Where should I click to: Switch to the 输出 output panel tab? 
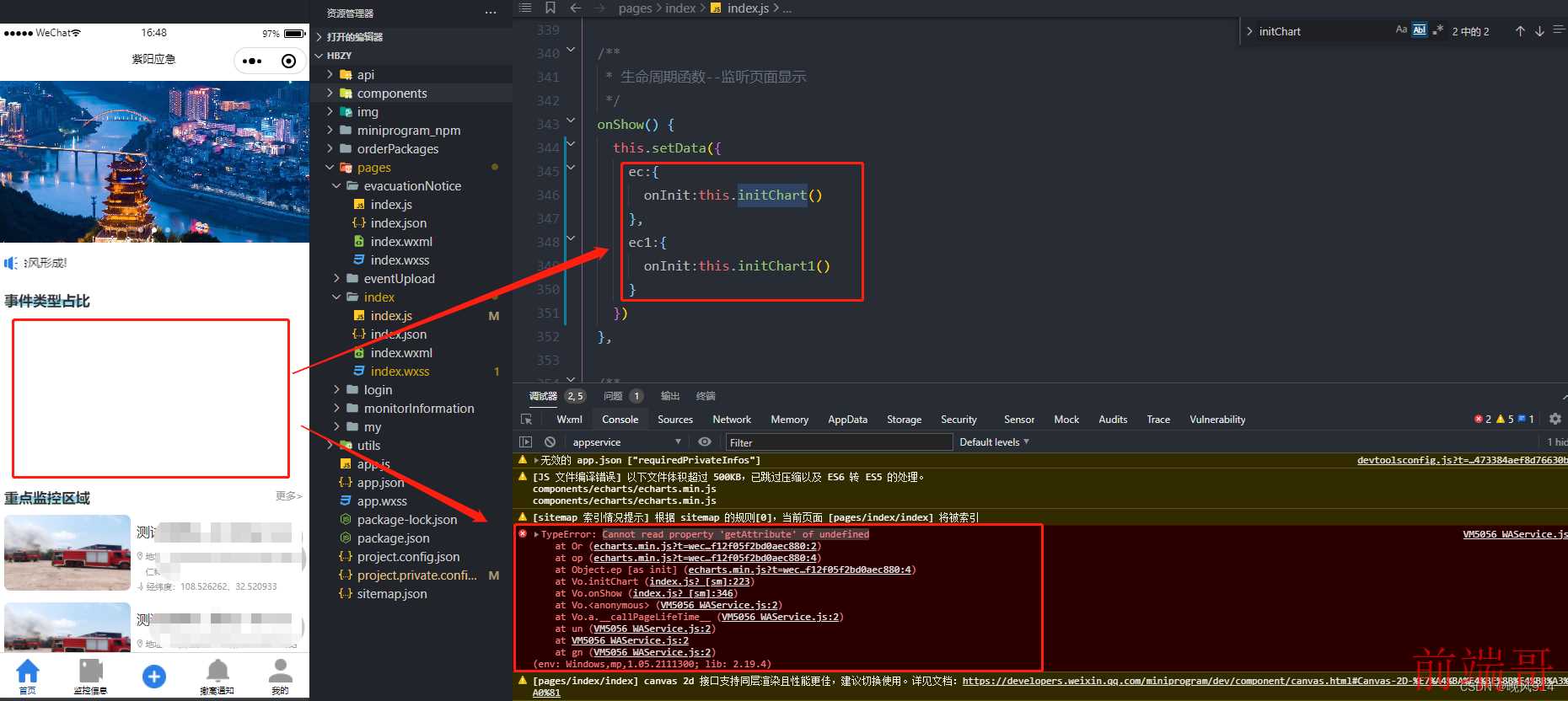[x=670, y=395]
